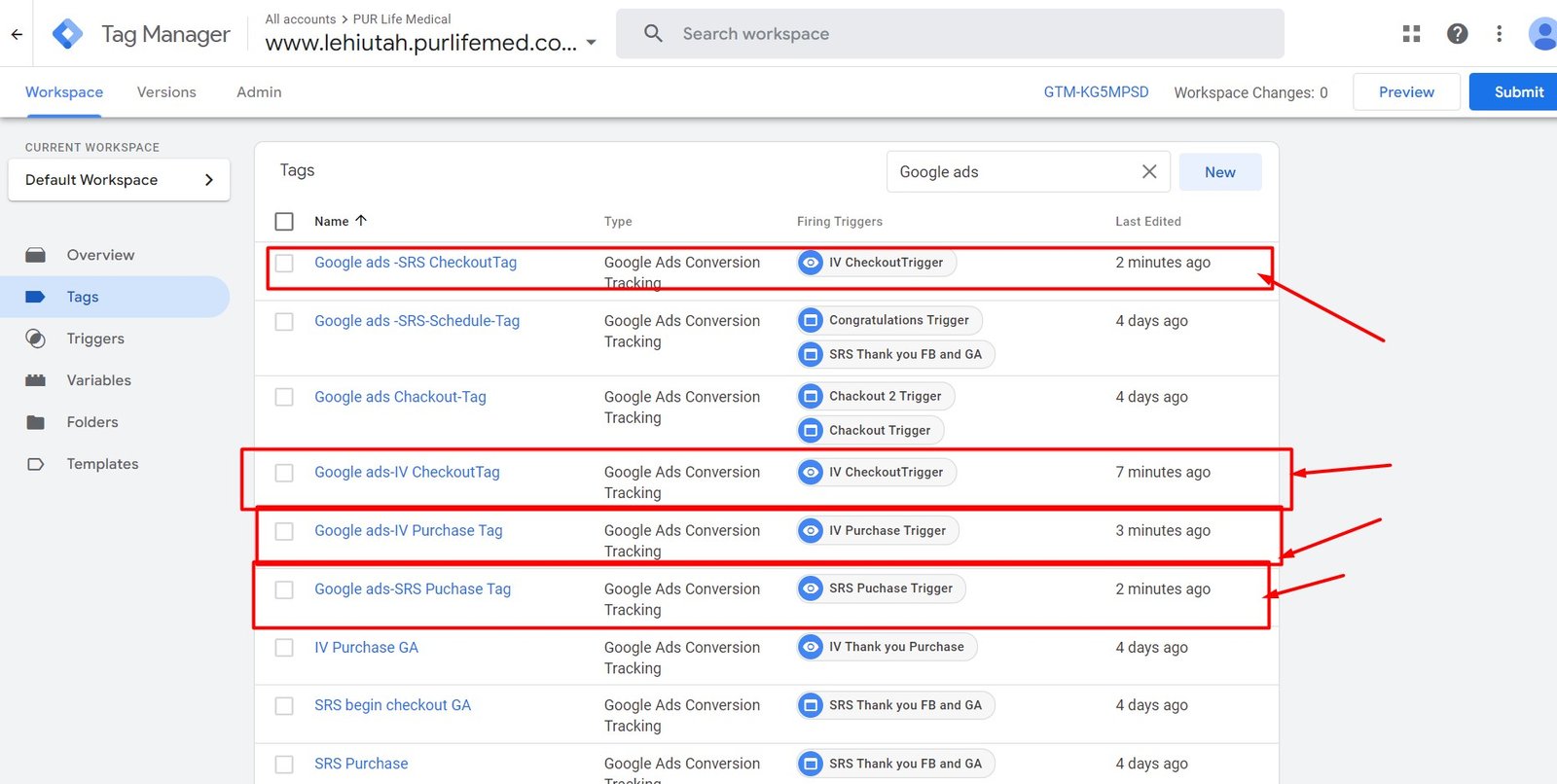The image size is (1557, 784).
Task: Clear the Google ads filter with X
Action: 1149,171
